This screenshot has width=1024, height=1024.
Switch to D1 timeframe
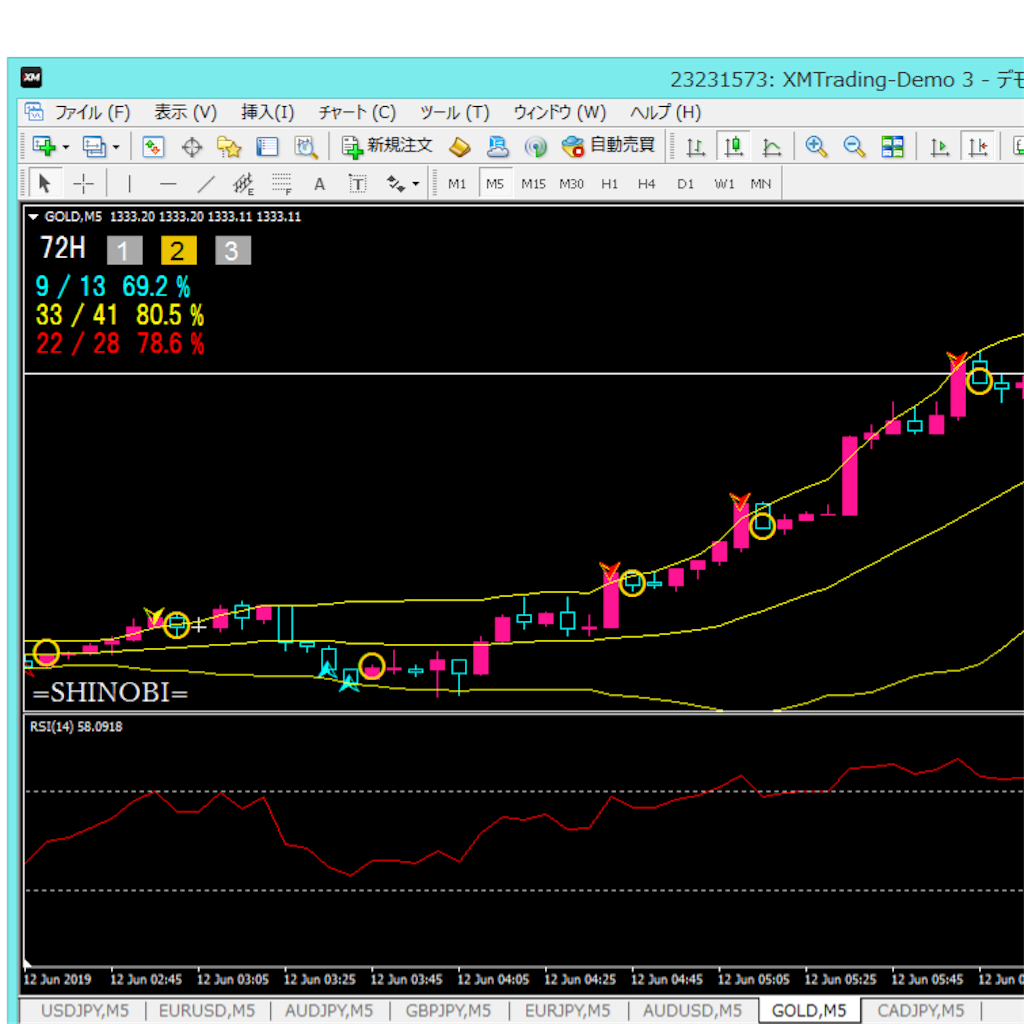click(x=685, y=184)
